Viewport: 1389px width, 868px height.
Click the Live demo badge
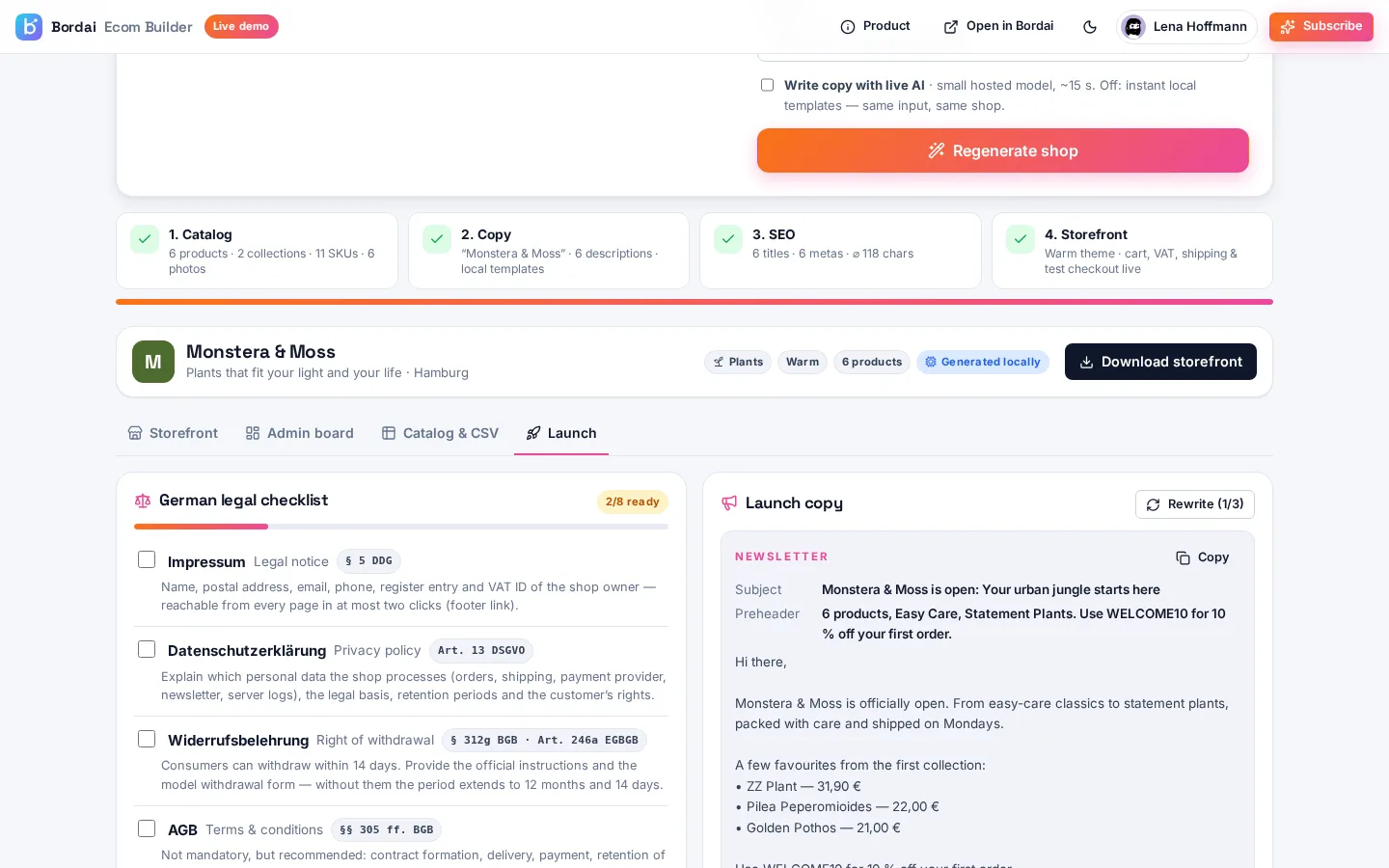tap(241, 27)
